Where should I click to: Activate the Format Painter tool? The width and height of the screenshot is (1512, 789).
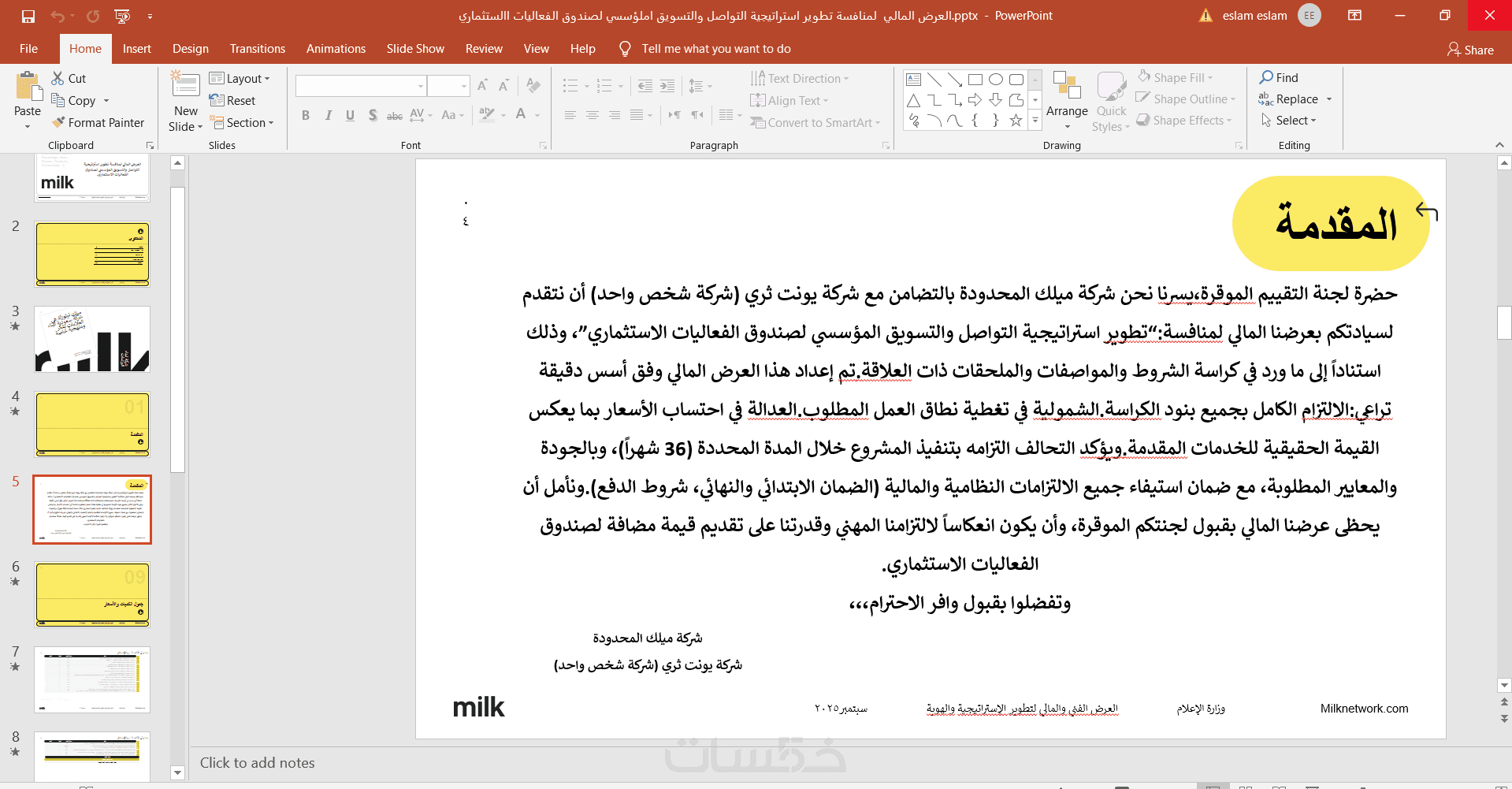point(98,122)
